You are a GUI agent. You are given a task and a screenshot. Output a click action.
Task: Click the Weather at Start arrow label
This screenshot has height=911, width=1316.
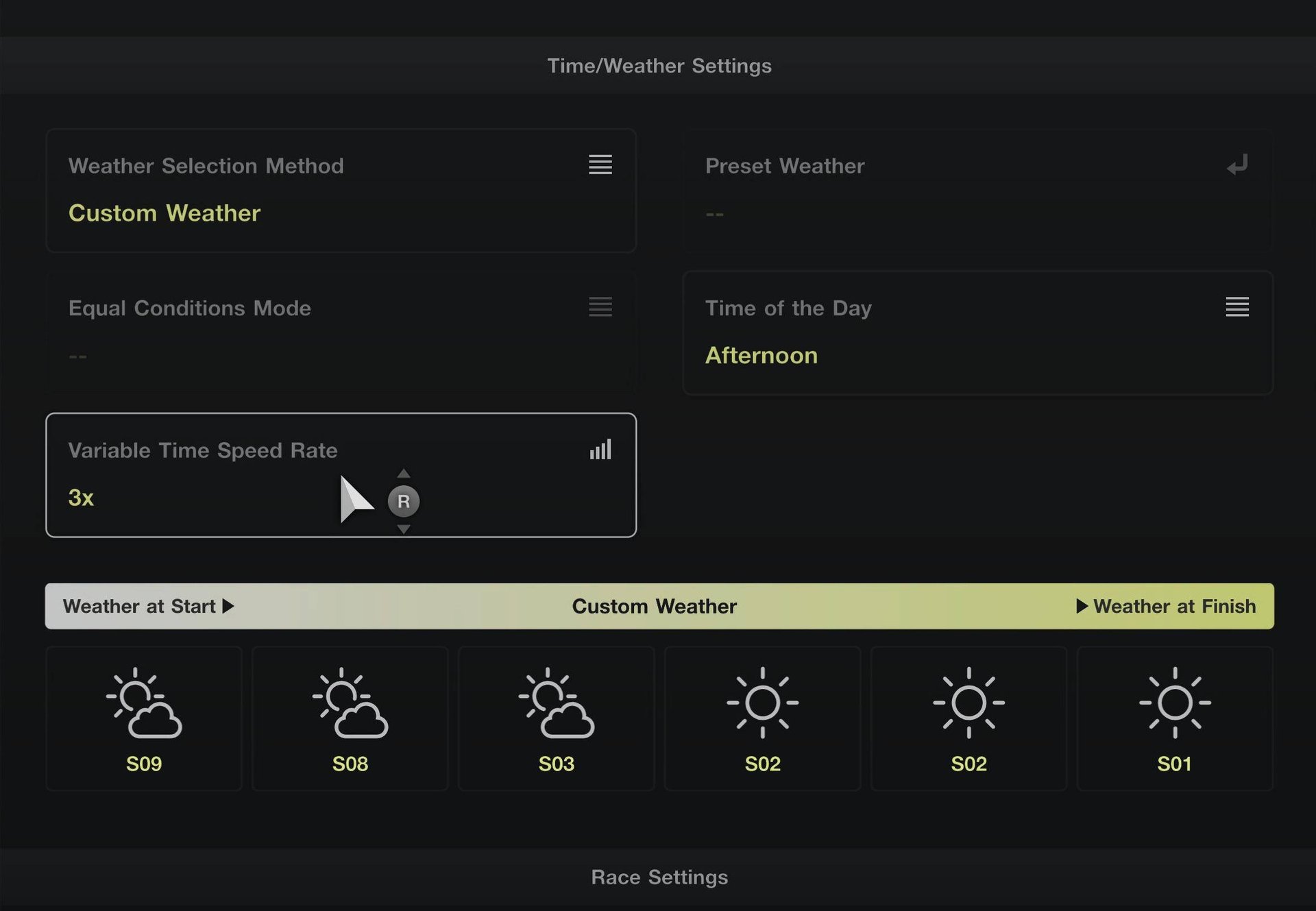[x=148, y=606]
